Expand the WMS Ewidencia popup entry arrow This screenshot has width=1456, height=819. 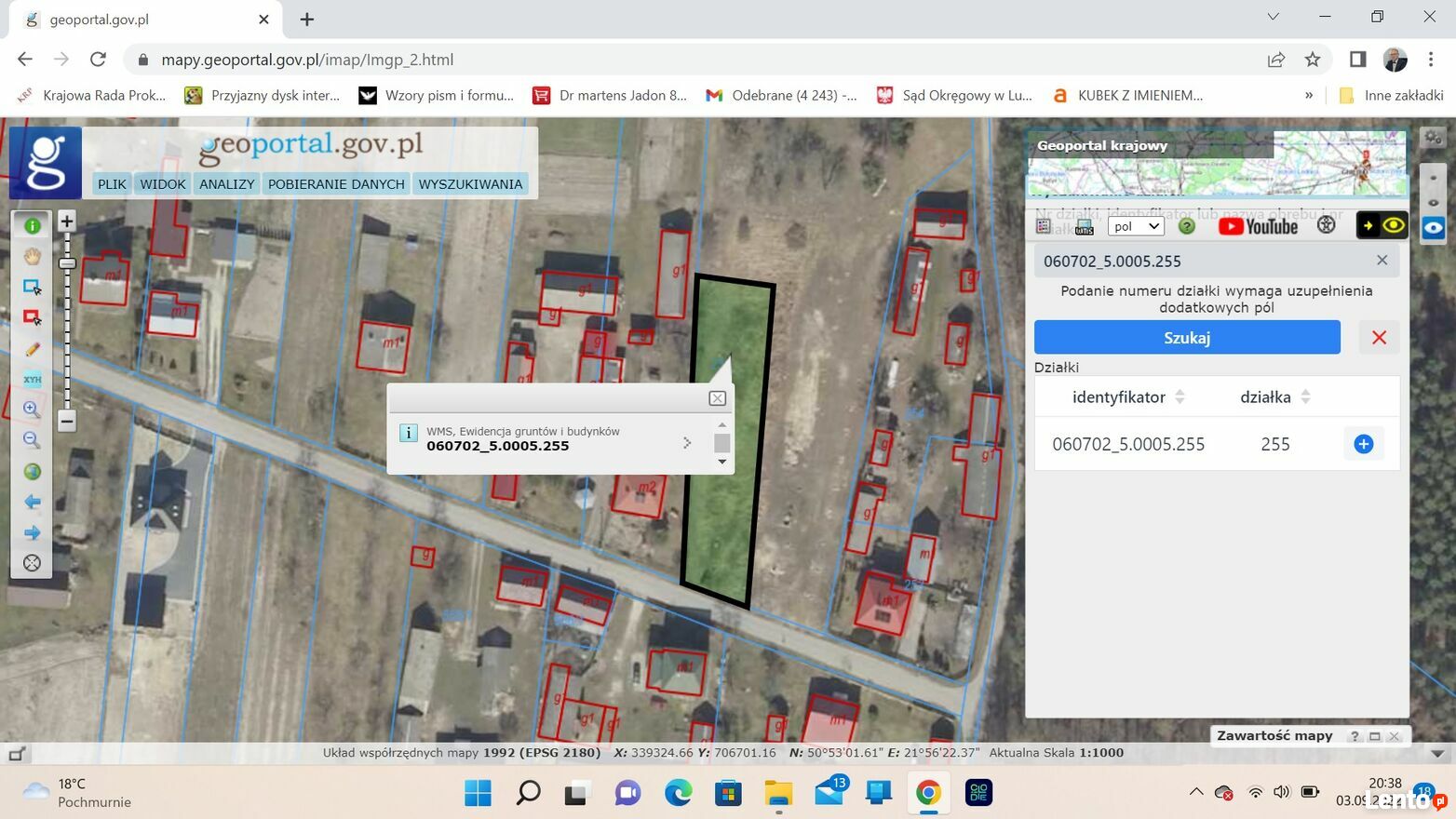click(x=687, y=443)
